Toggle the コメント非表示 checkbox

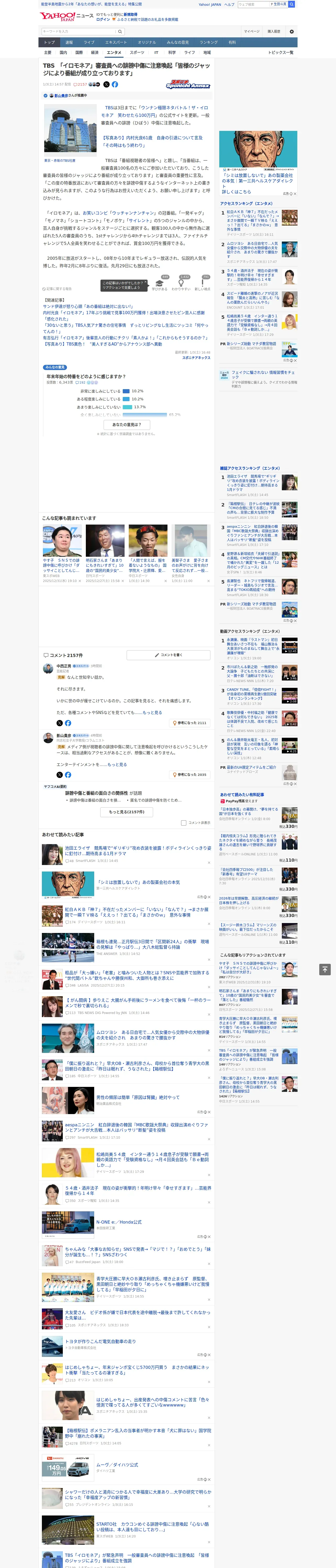[x=183, y=823]
